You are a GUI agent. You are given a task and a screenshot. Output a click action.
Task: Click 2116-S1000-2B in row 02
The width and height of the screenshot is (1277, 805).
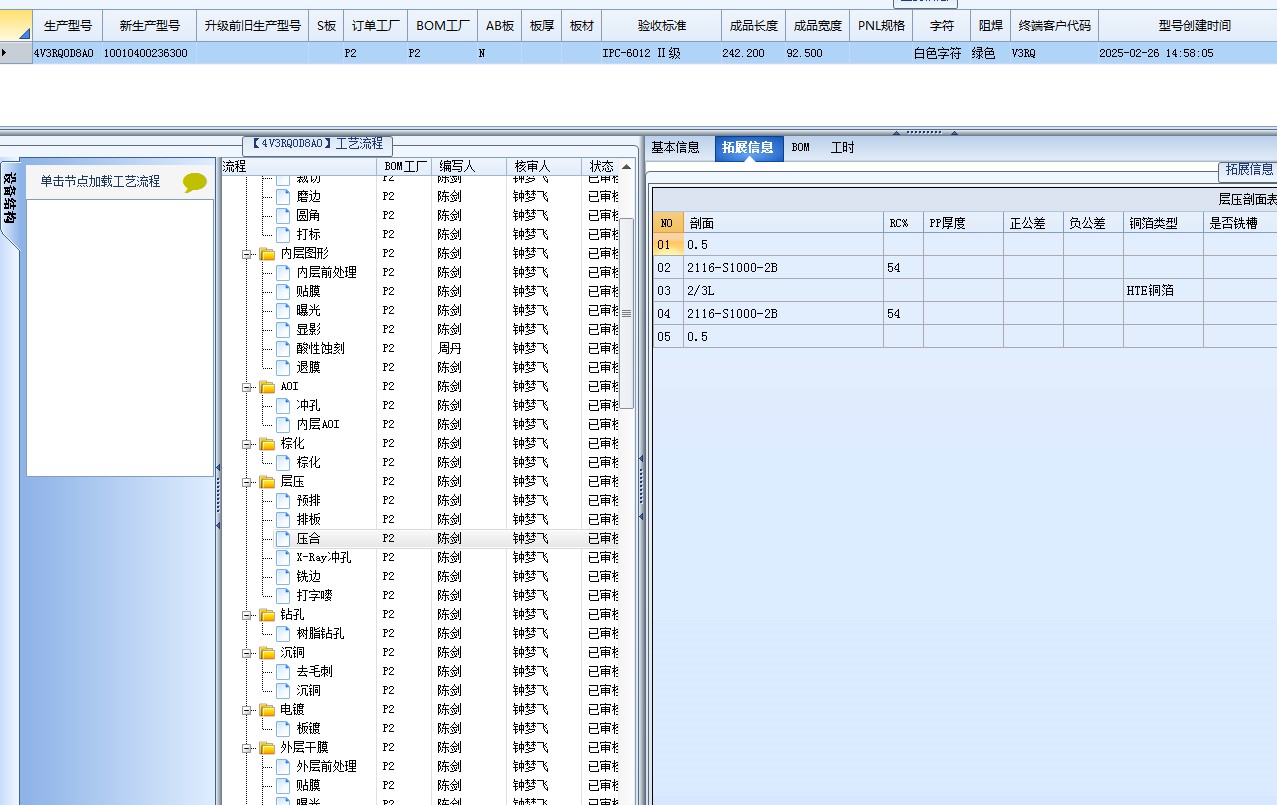coord(783,267)
